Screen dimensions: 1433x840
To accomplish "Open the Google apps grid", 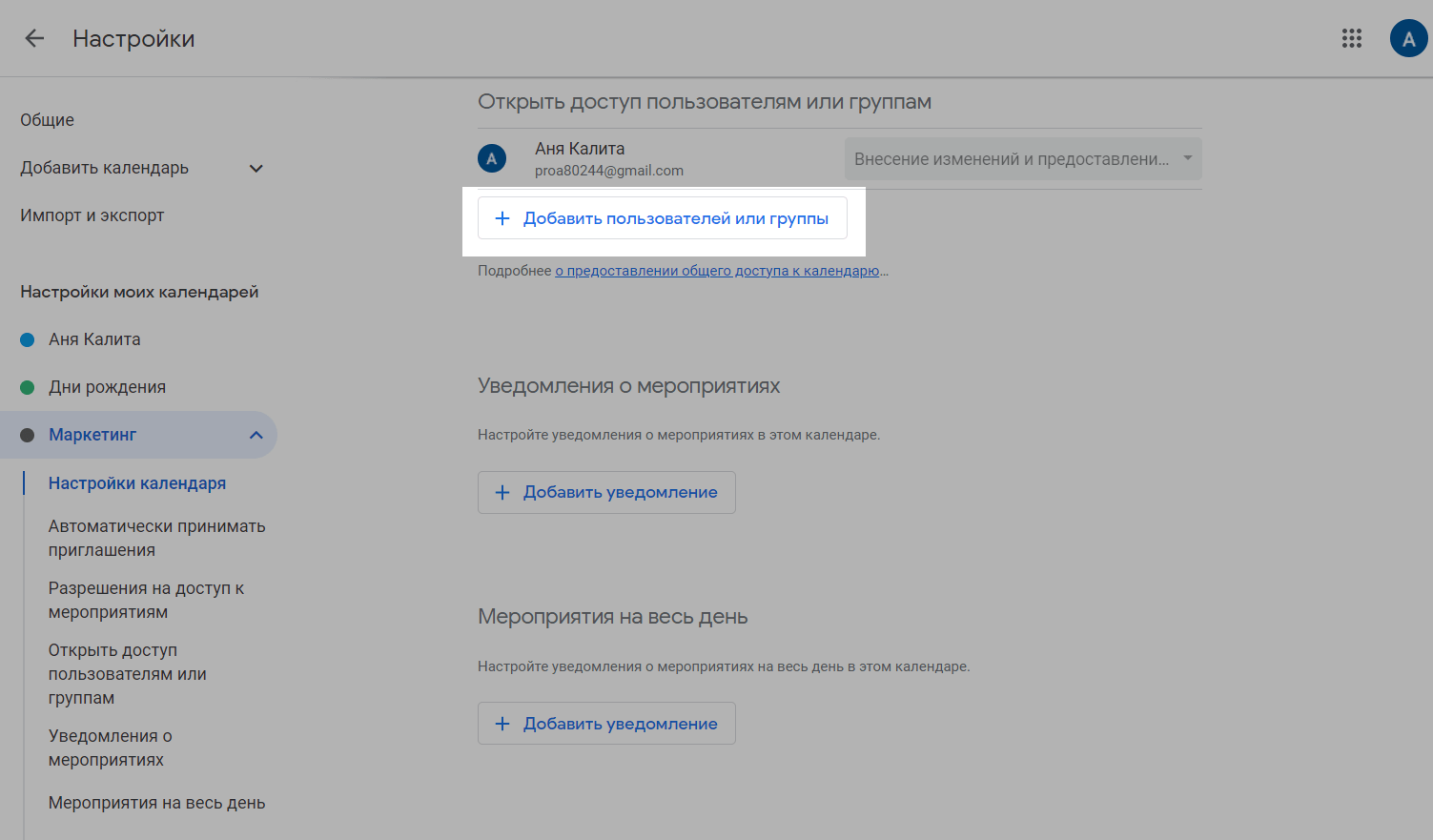I will click(x=1352, y=38).
